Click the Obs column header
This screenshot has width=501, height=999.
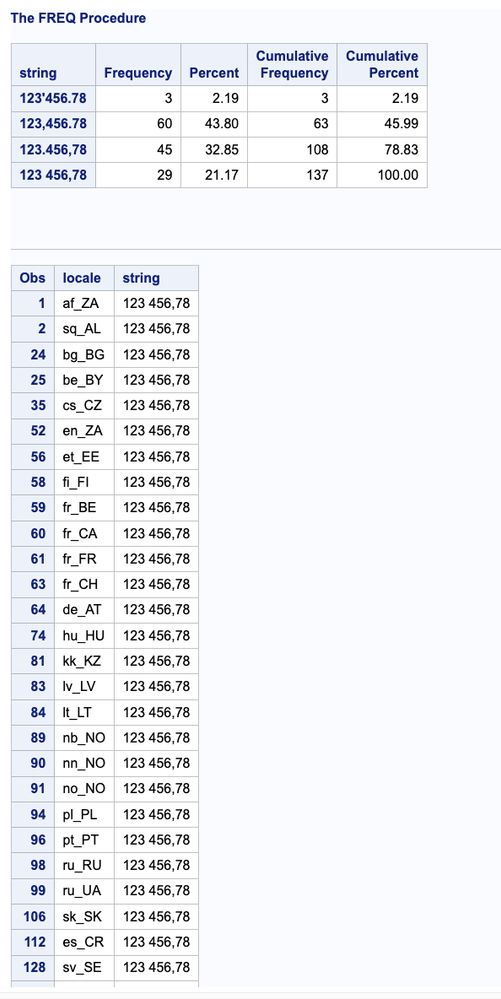[x=33, y=278]
